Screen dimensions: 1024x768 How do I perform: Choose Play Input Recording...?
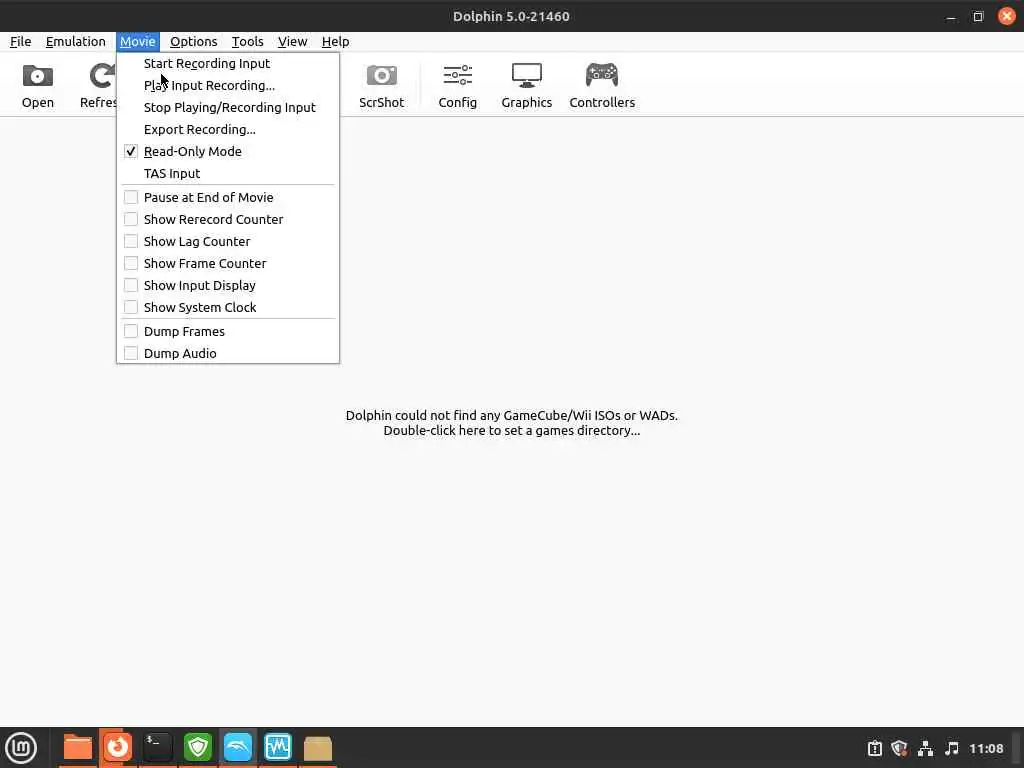tap(227, 86)
